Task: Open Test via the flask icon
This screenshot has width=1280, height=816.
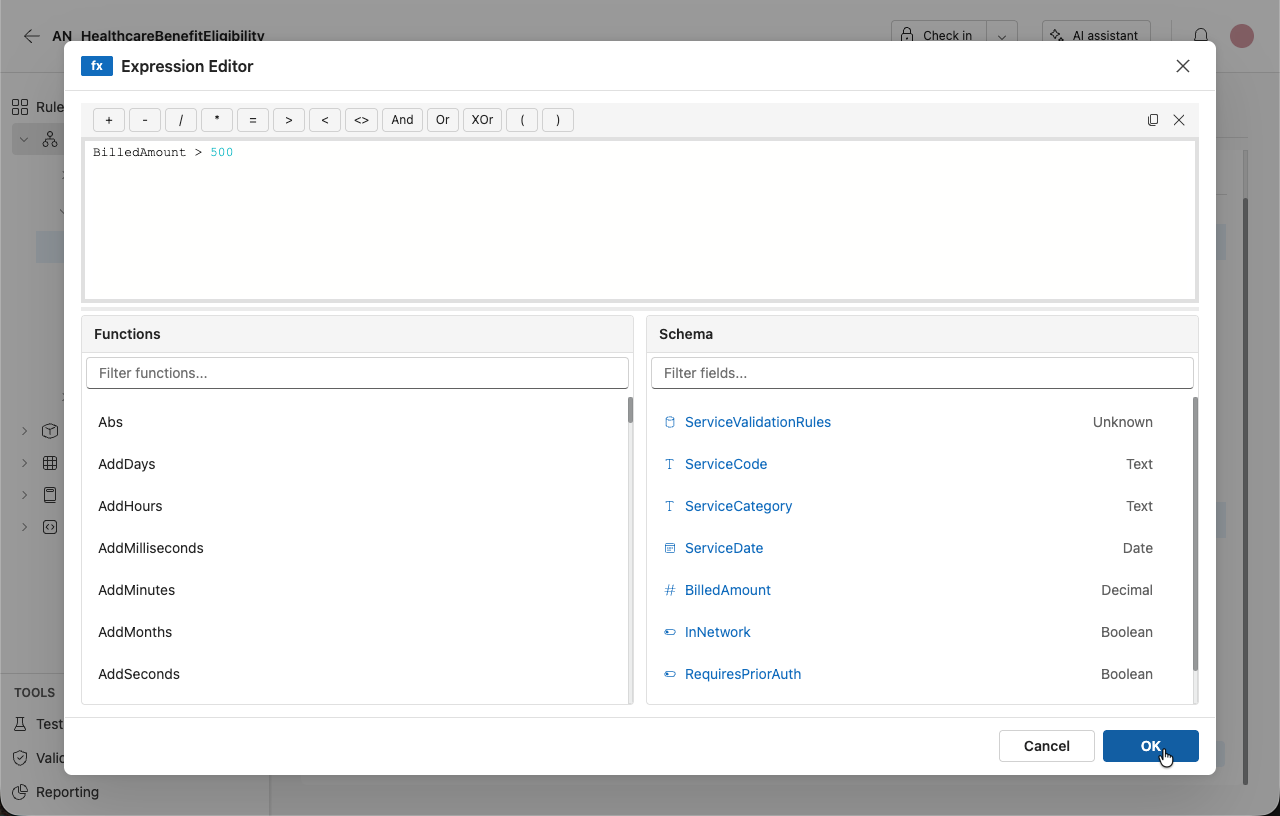Action: (x=20, y=724)
